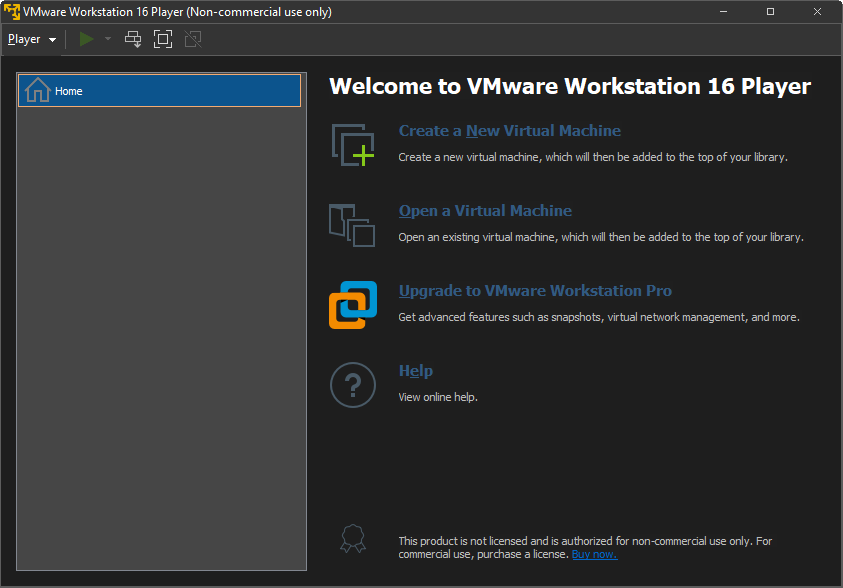This screenshot has width=843, height=588.
Task: Click the license ribbon badge icon
Action: coord(353,540)
